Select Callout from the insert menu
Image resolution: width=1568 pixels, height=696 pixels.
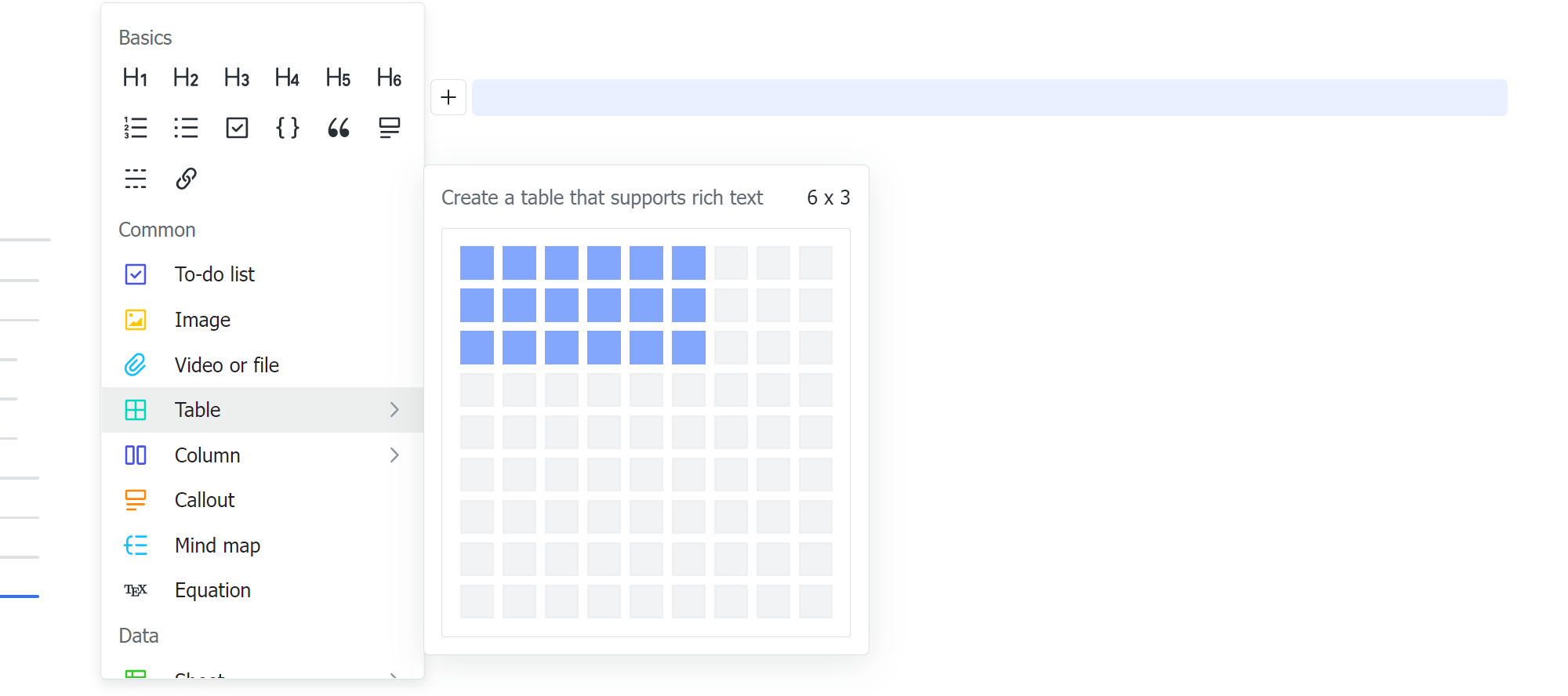pos(205,500)
